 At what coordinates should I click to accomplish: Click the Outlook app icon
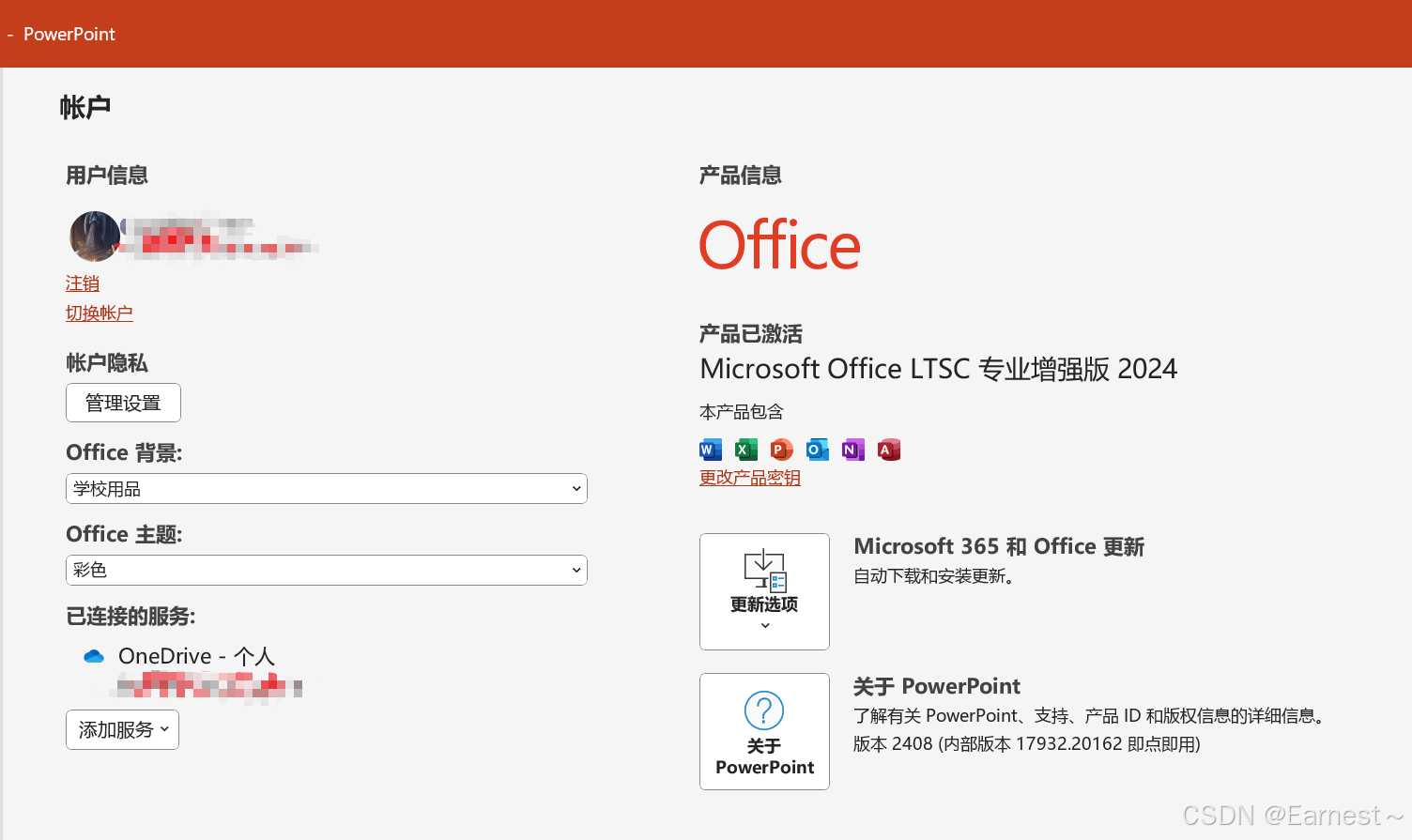pyautogui.click(x=817, y=450)
